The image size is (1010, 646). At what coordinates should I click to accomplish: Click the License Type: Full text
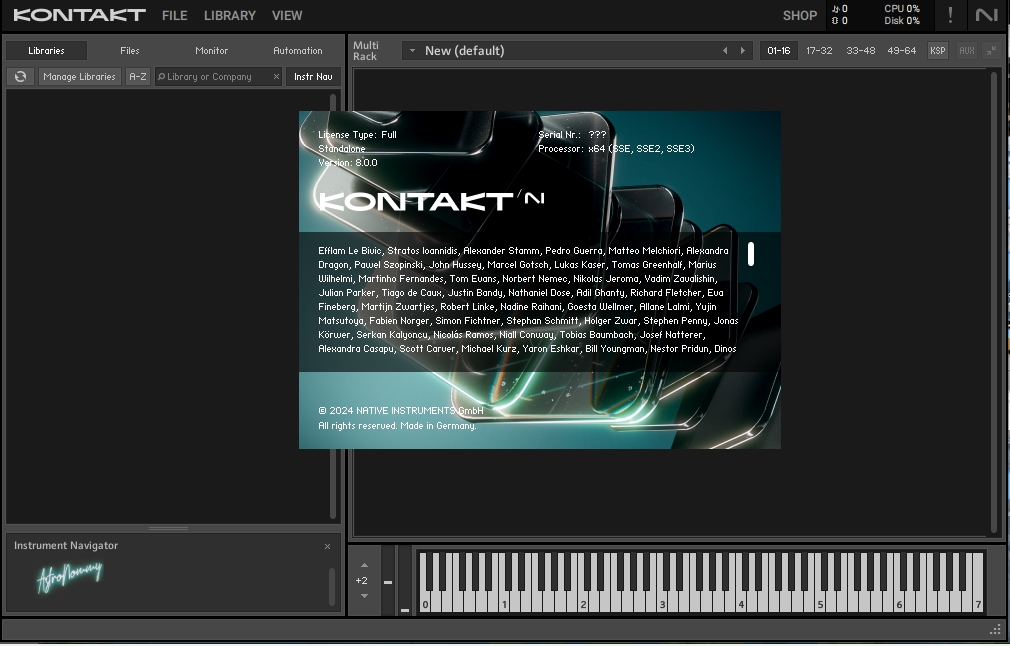[x=357, y=135]
